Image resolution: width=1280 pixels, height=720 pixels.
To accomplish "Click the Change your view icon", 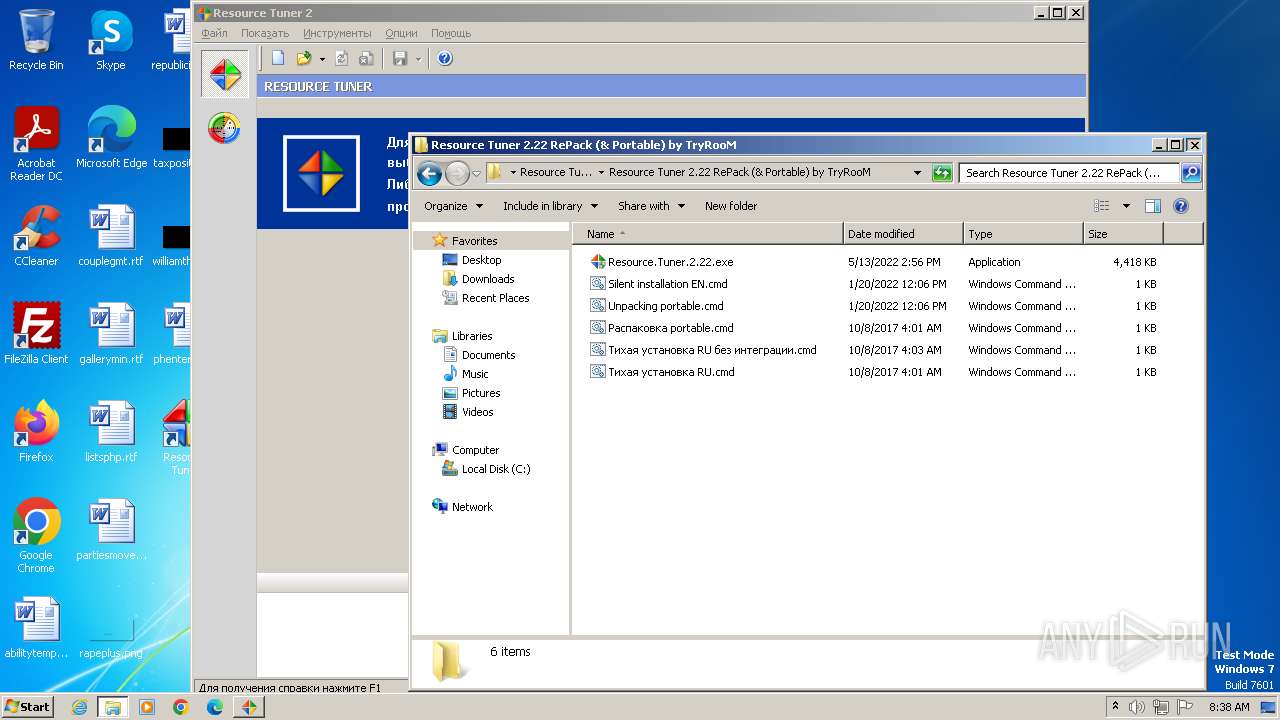I will point(1102,206).
